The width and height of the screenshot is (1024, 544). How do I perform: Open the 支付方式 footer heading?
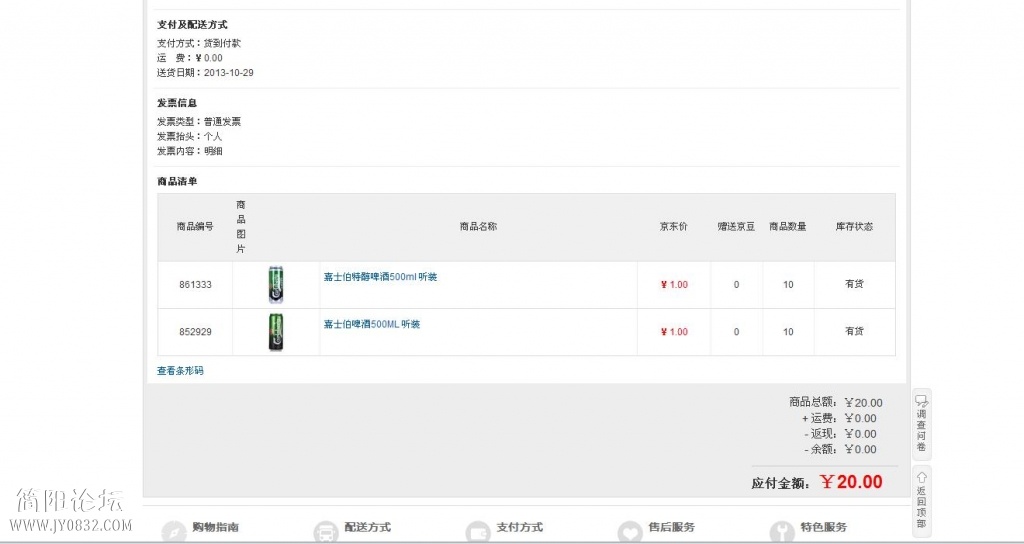tap(520, 527)
